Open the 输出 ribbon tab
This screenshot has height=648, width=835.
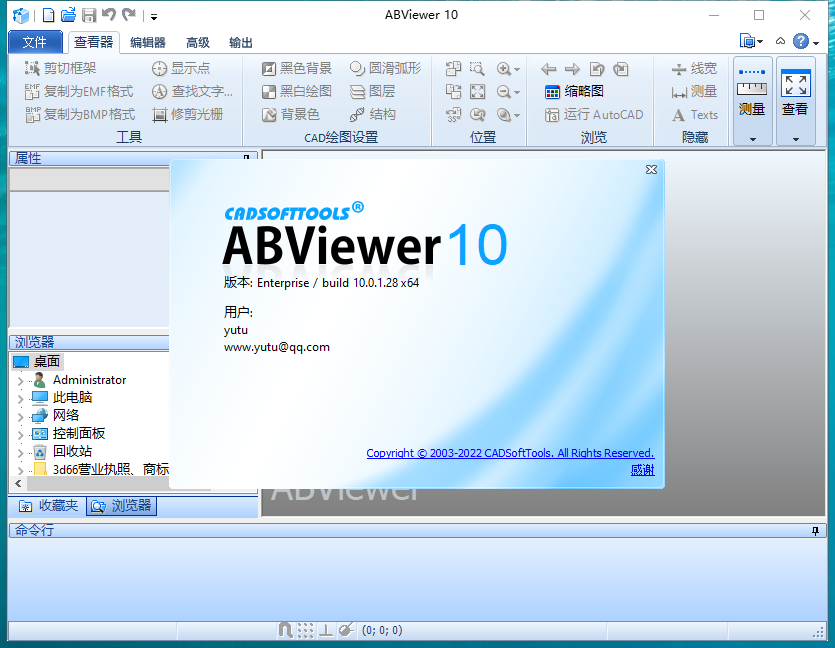coord(240,42)
